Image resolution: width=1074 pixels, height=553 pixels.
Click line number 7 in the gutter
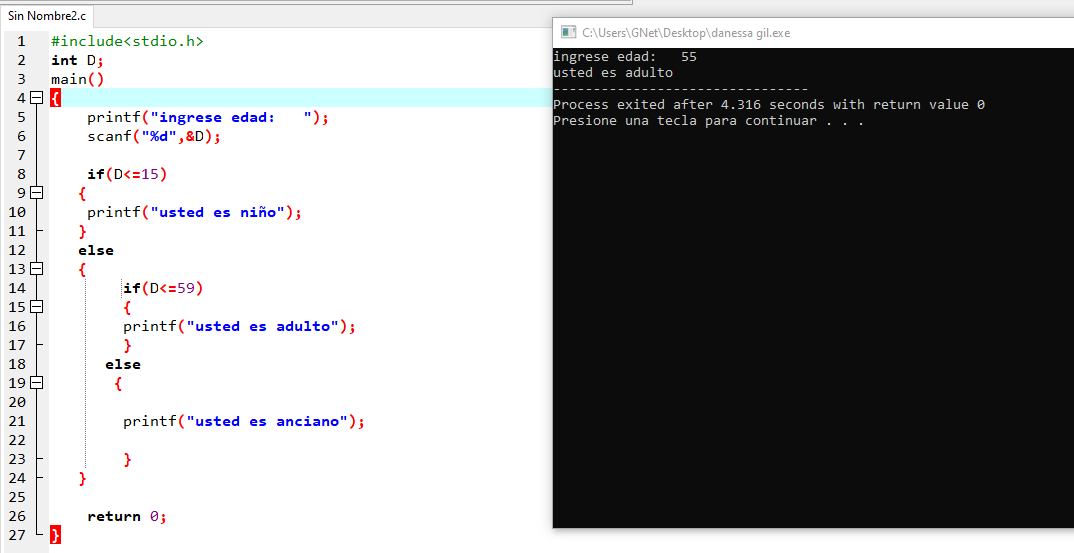click(21, 155)
